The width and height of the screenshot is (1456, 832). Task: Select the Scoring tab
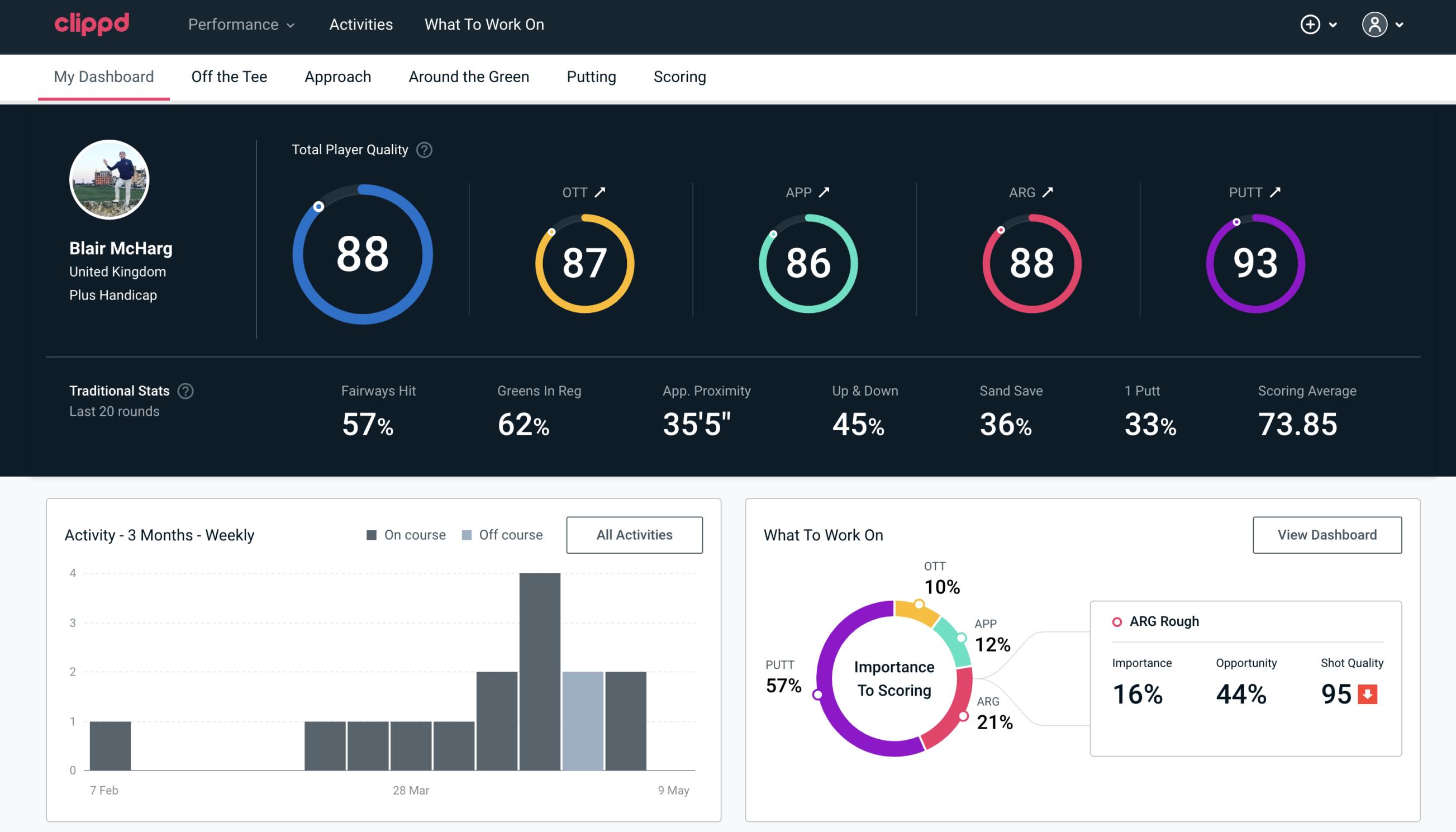[680, 76]
